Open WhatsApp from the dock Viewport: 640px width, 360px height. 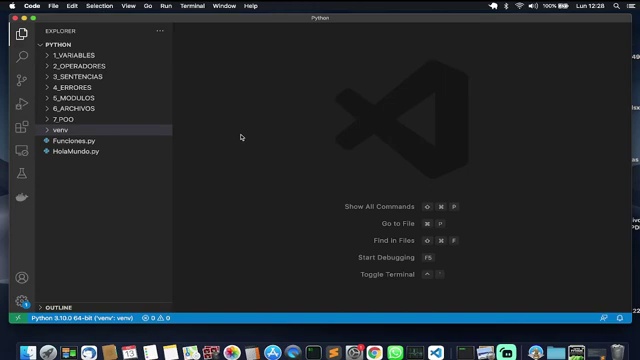395,352
